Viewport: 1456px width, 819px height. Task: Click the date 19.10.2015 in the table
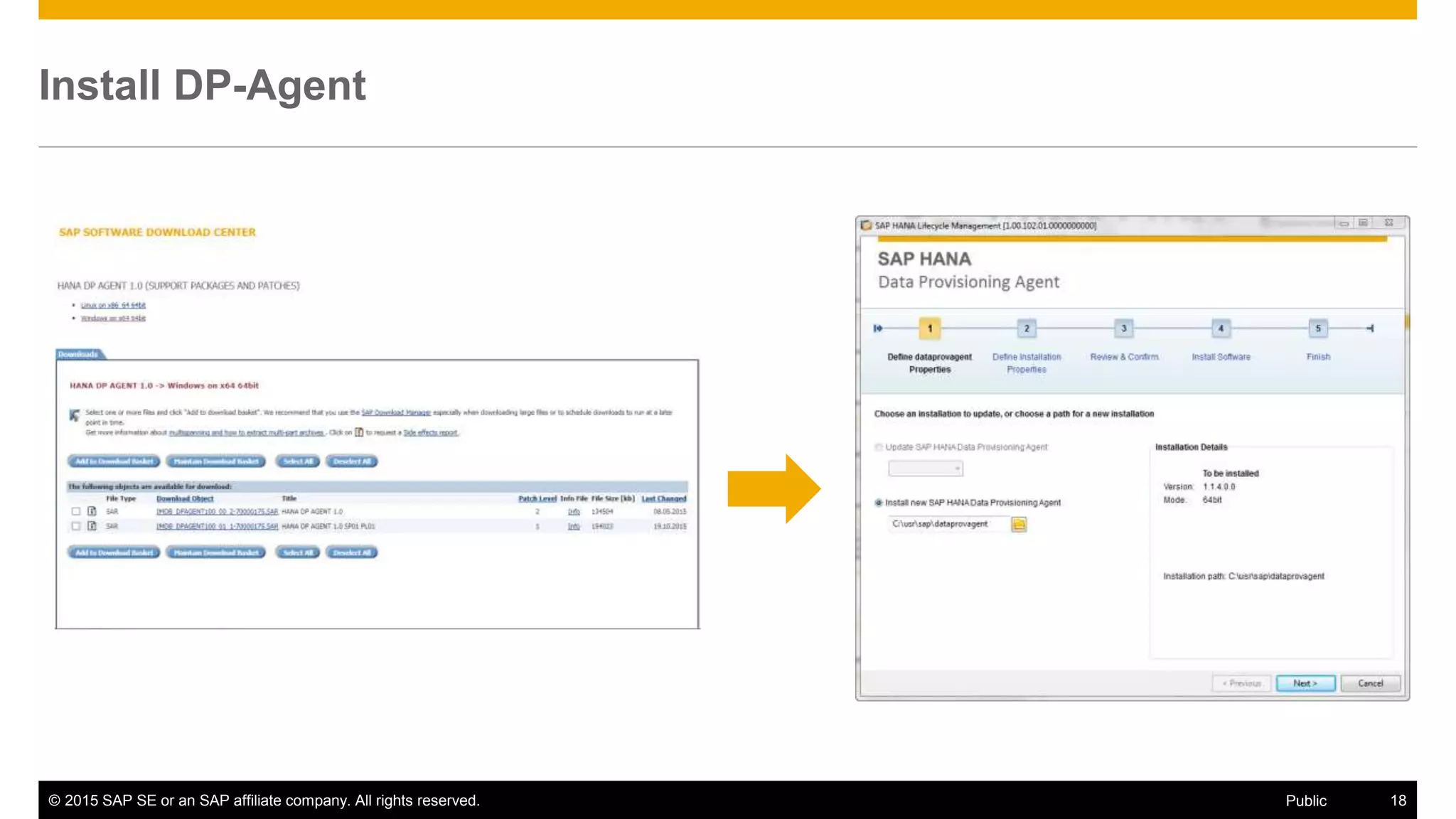click(x=670, y=526)
